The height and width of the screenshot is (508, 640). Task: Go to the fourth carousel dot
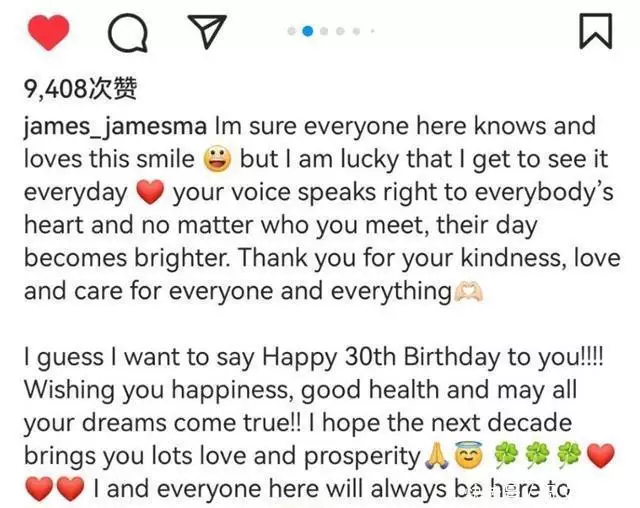340,31
